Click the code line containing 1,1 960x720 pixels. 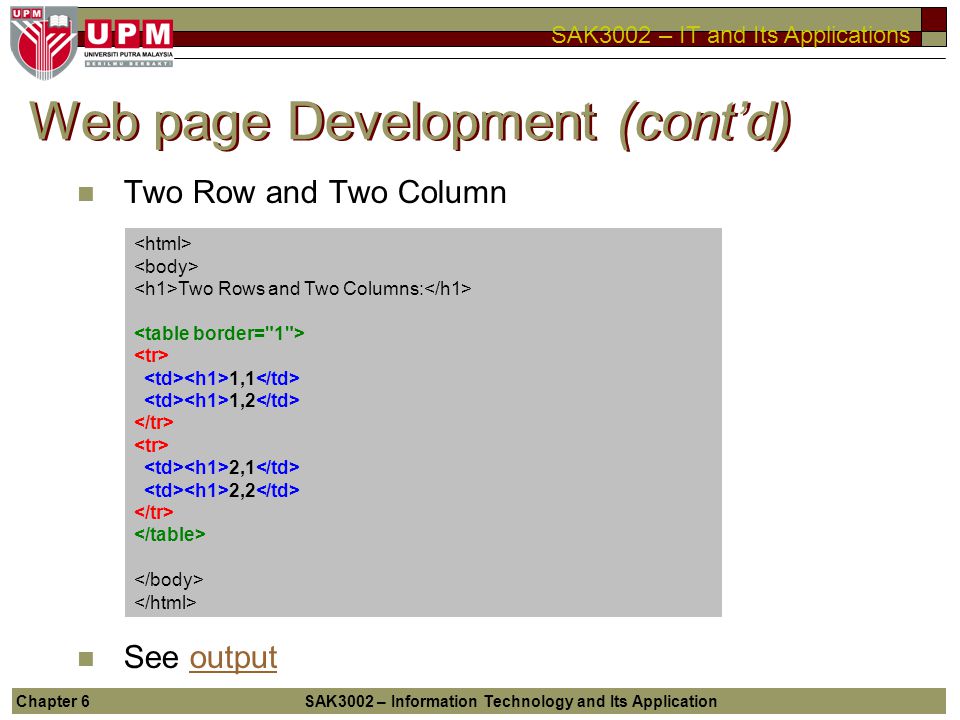tap(222, 378)
